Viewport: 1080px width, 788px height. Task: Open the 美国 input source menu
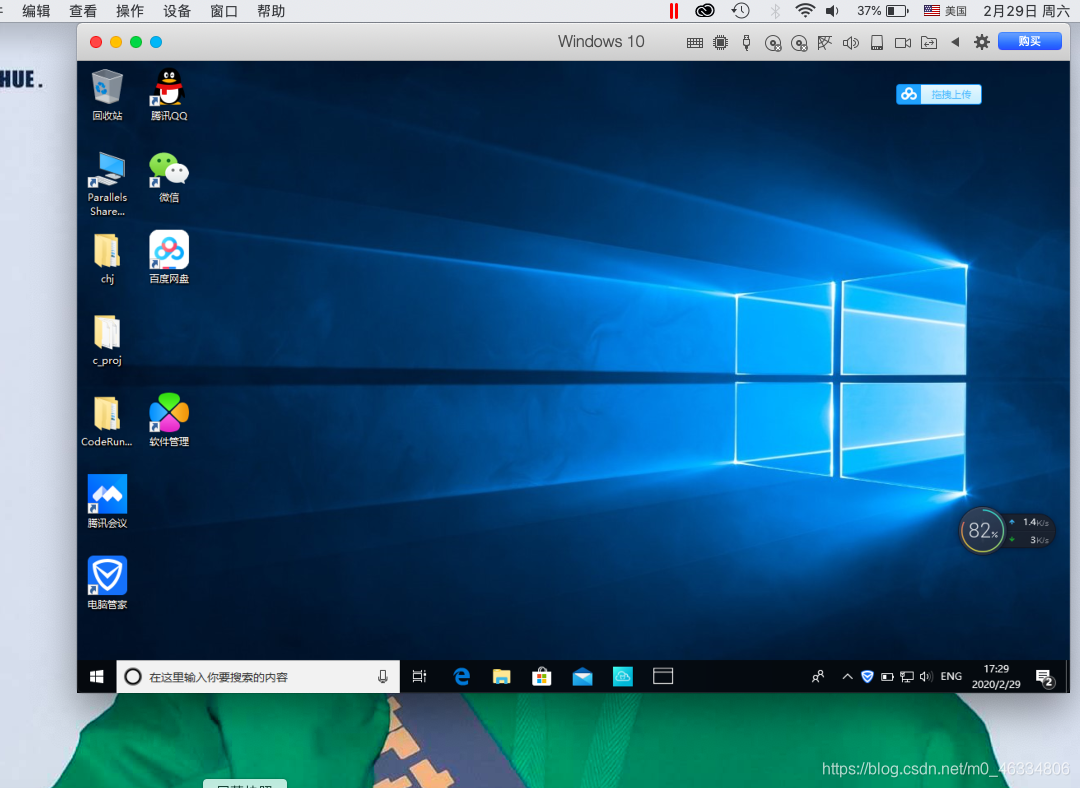click(946, 11)
